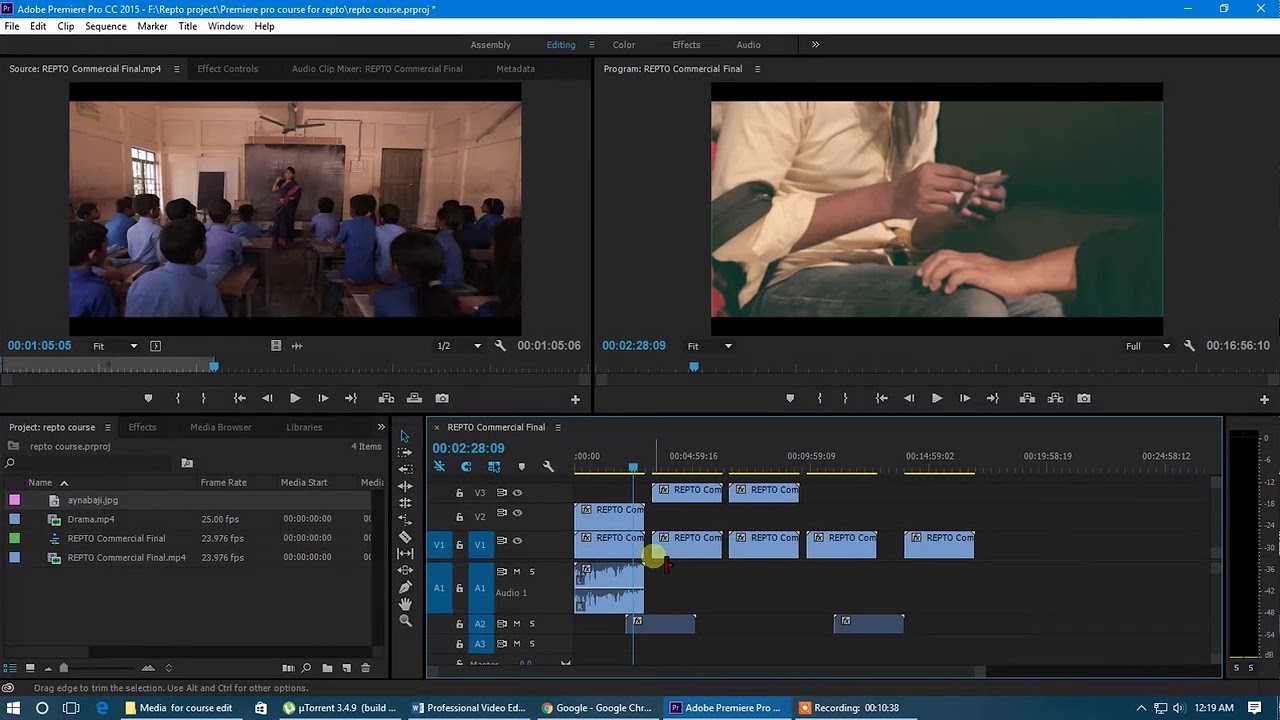Open Source monitor Fit zoom dropdown
Image resolution: width=1280 pixels, height=720 pixels.
tap(116, 346)
